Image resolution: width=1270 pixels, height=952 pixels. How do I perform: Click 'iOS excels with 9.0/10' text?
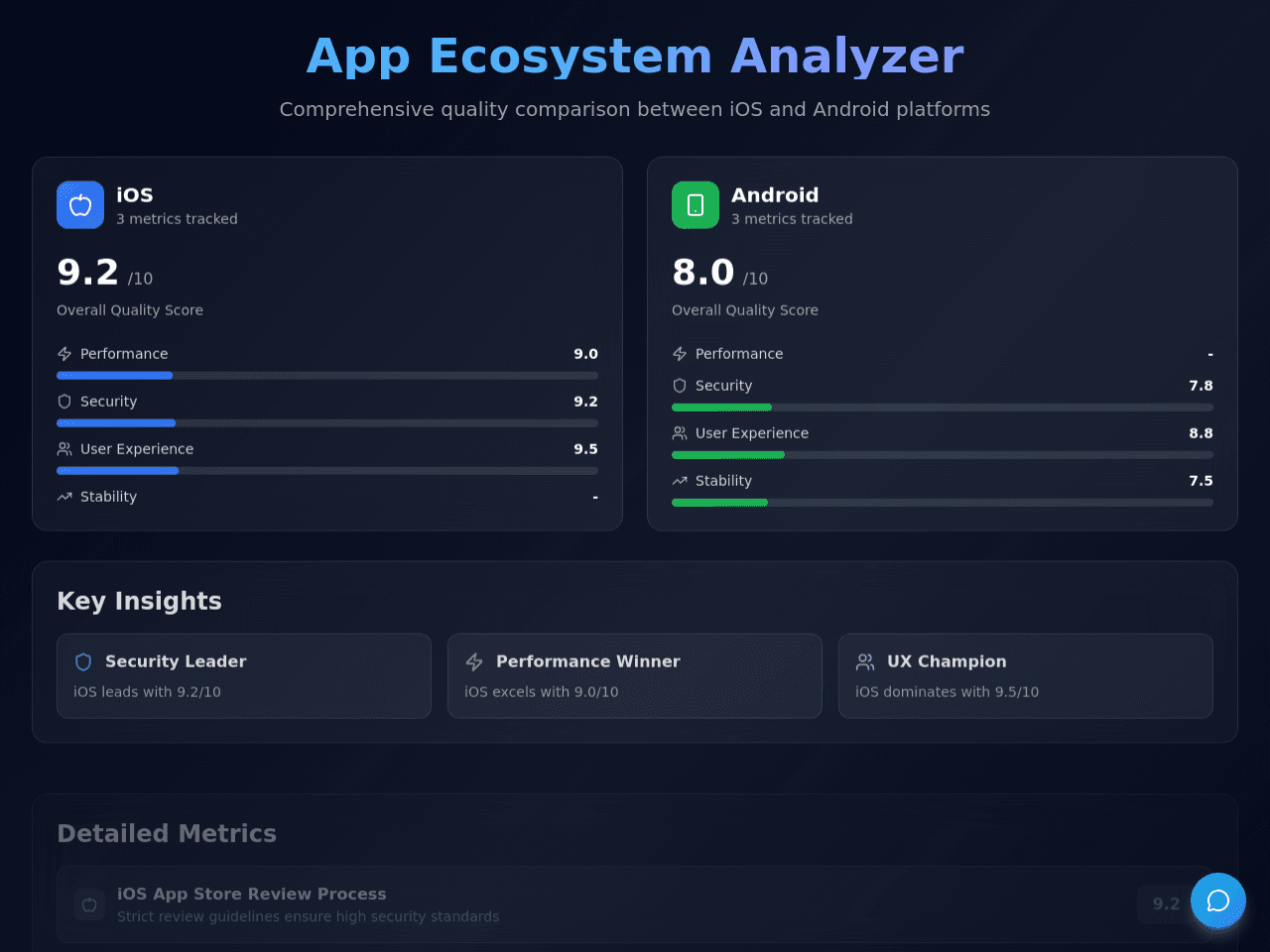(542, 692)
